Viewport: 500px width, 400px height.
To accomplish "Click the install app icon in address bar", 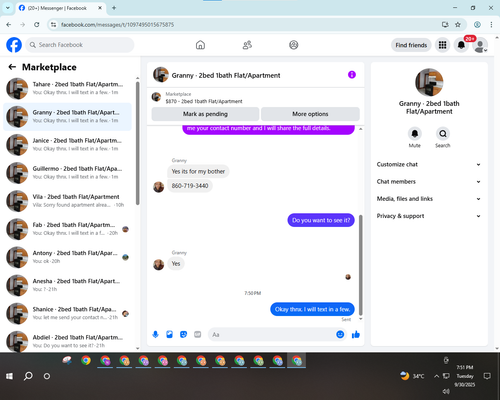I will point(445,25).
